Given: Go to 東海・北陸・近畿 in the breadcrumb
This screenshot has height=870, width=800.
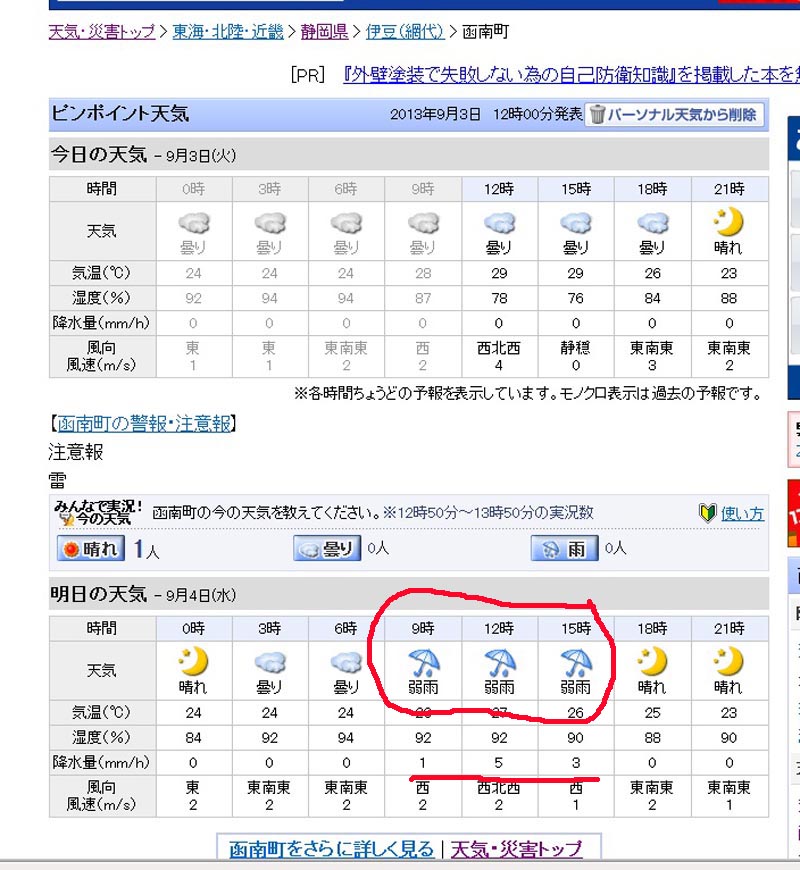Looking at the screenshot, I should (227, 32).
